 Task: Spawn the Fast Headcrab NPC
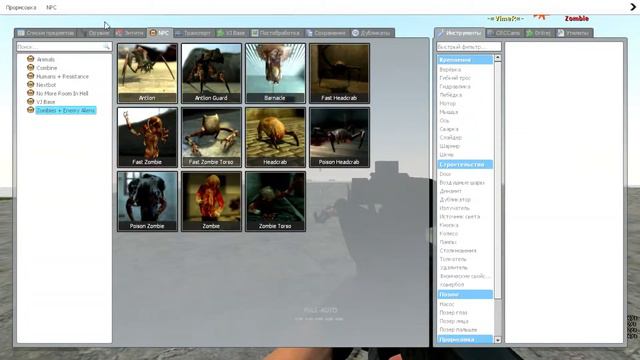340,73
